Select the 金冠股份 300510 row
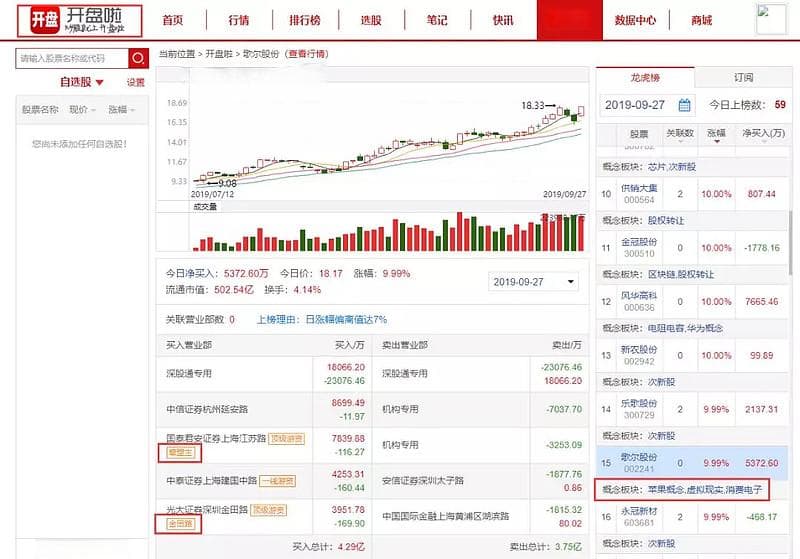This screenshot has height=559, width=800. click(x=692, y=248)
